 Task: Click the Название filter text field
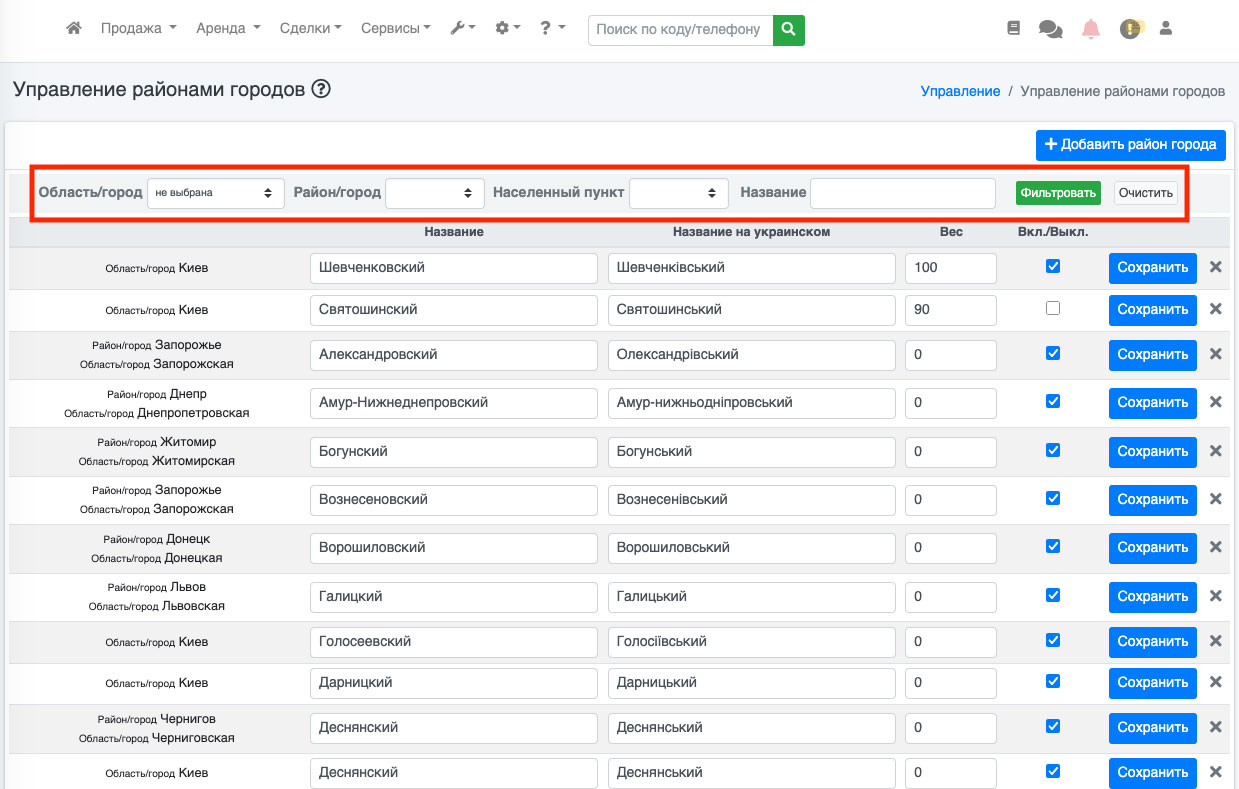[x=902, y=193]
